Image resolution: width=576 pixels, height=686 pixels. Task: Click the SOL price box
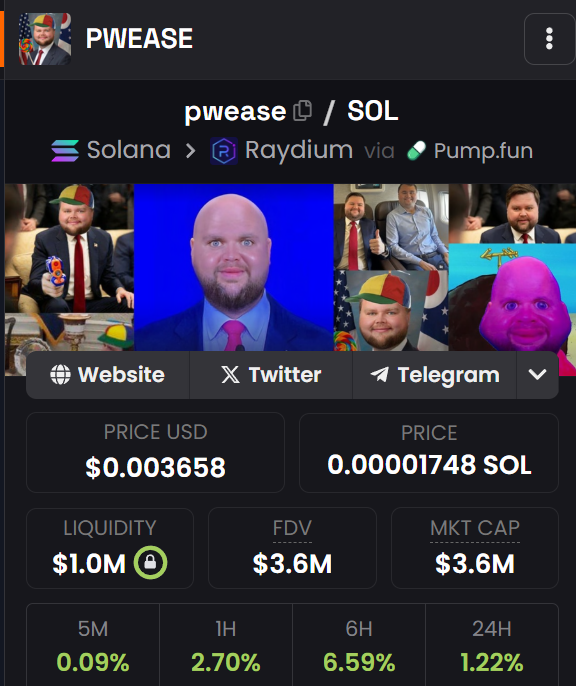click(429, 452)
